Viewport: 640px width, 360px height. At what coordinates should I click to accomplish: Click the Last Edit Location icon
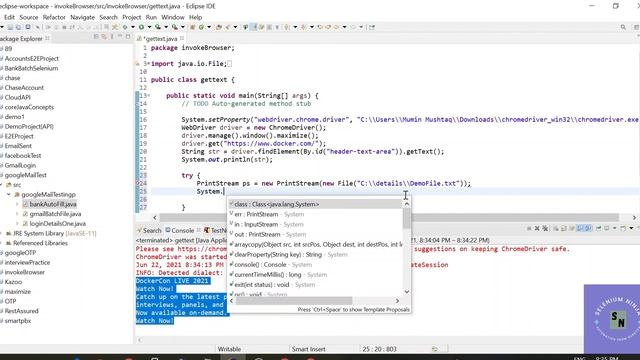(x=320, y=27)
